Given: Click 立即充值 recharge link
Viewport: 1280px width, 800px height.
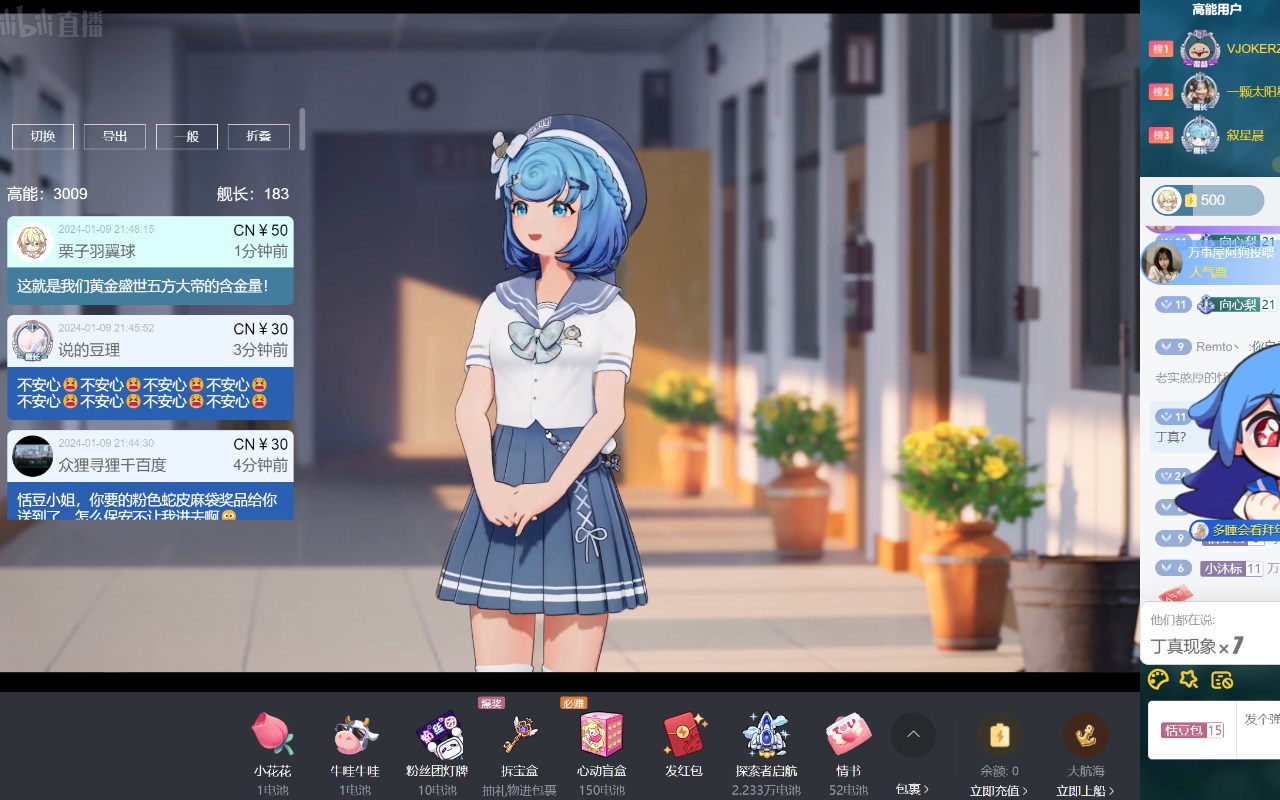Looking at the screenshot, I should pyautogui.click(x=999, y=791).
